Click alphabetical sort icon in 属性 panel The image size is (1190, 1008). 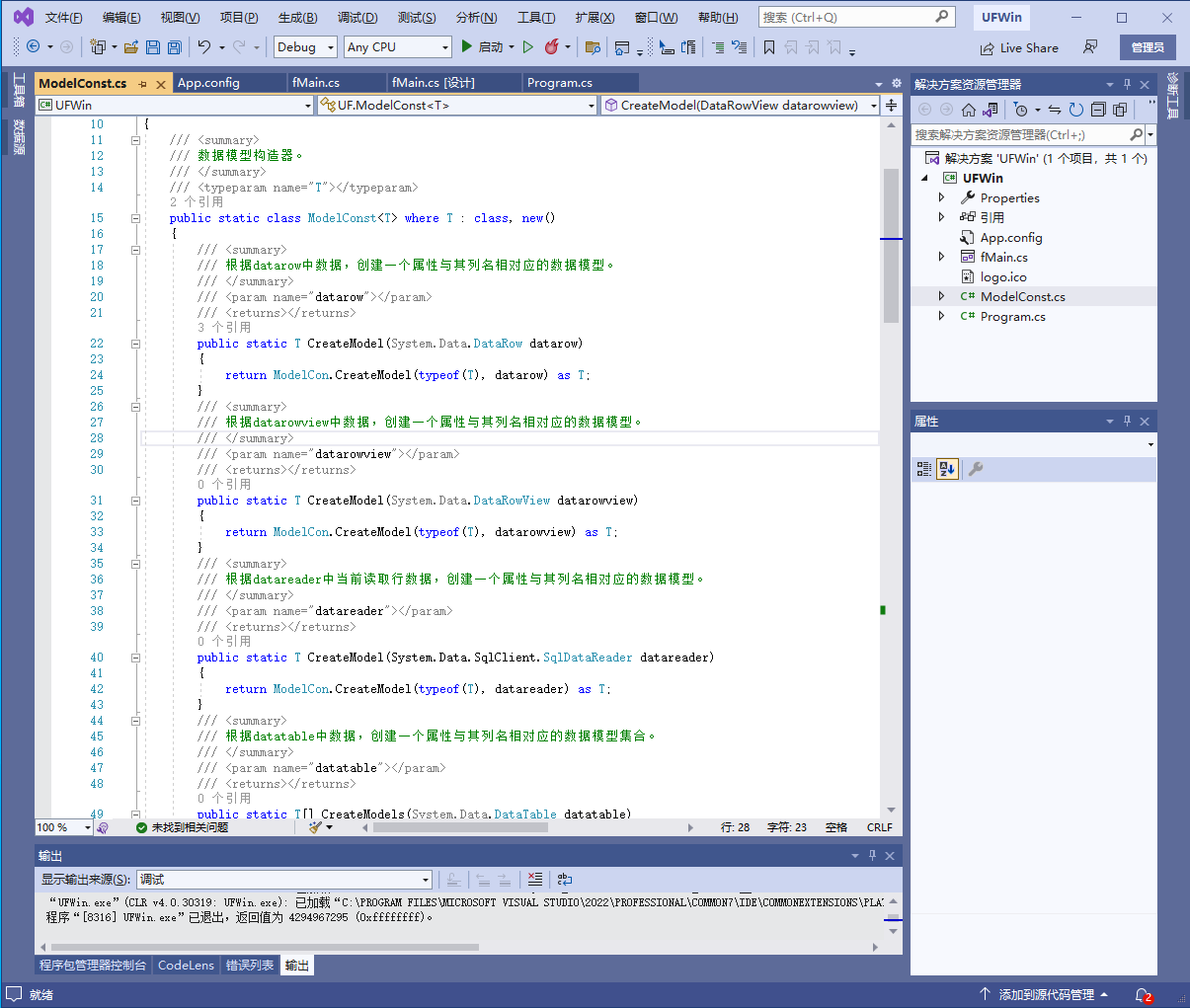pos(947,469)
